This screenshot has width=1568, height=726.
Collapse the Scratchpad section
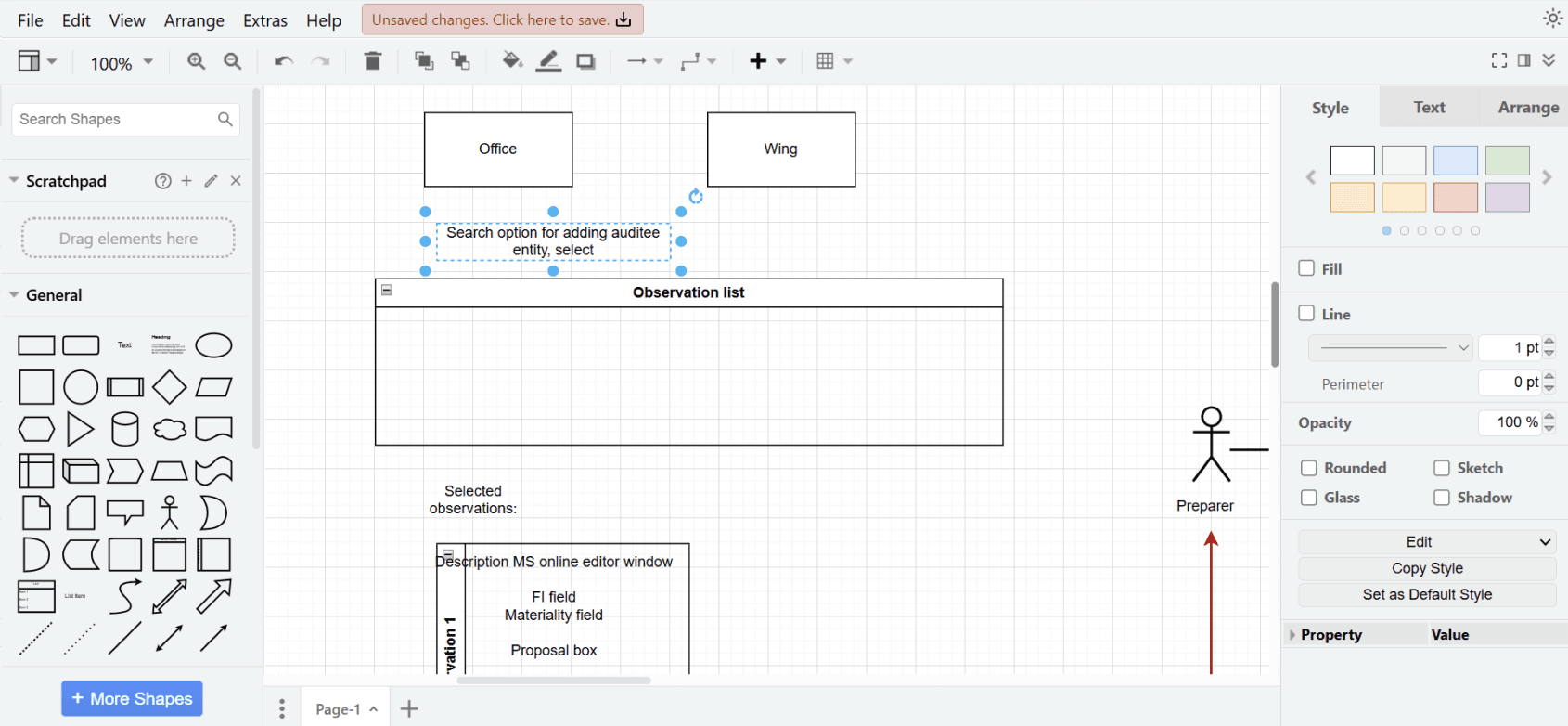pos(14,180)
